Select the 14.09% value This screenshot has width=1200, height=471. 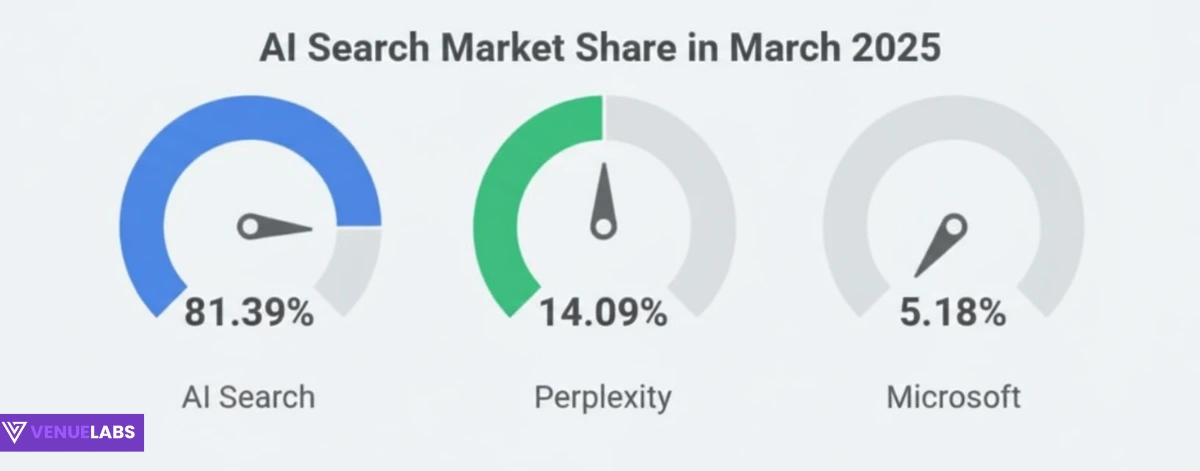603,312
